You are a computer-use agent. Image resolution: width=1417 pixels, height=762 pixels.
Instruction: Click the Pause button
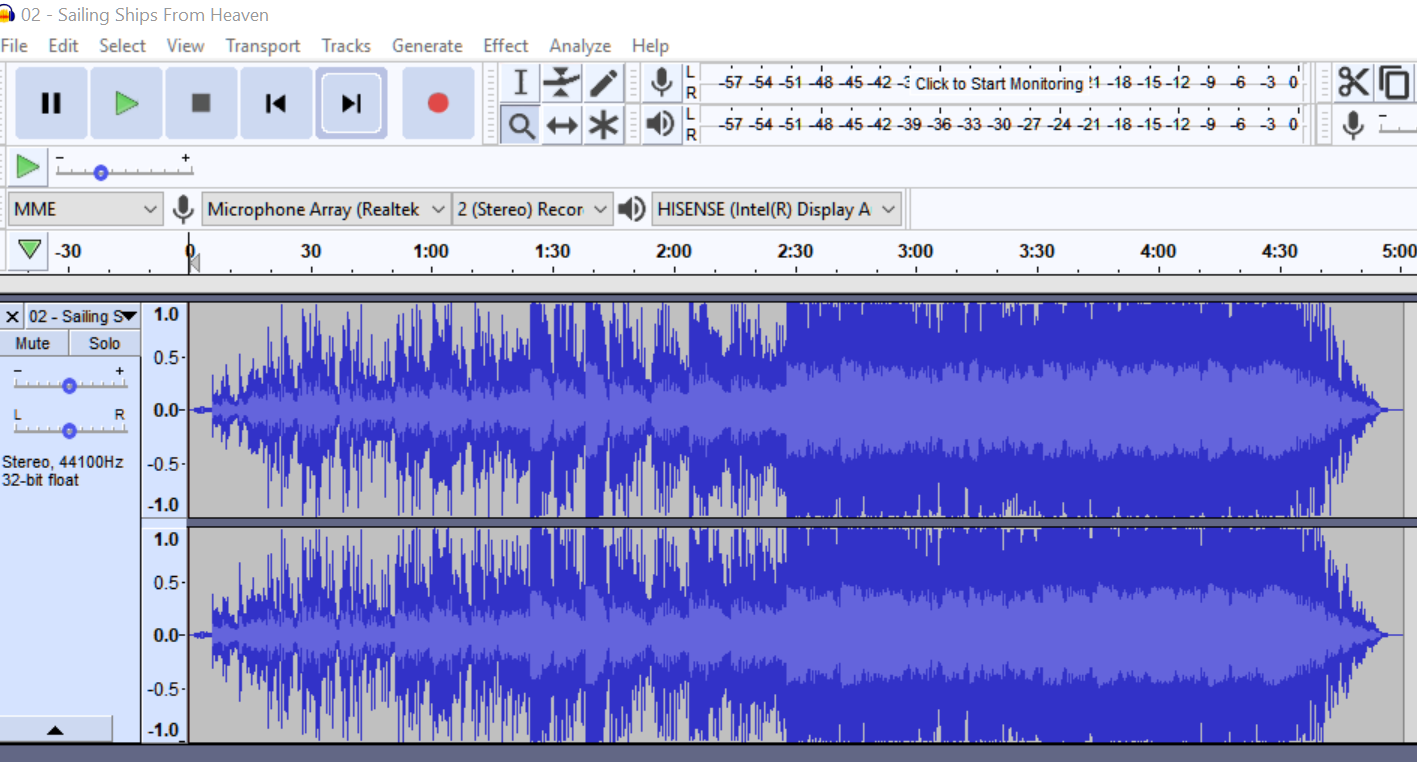51,103
